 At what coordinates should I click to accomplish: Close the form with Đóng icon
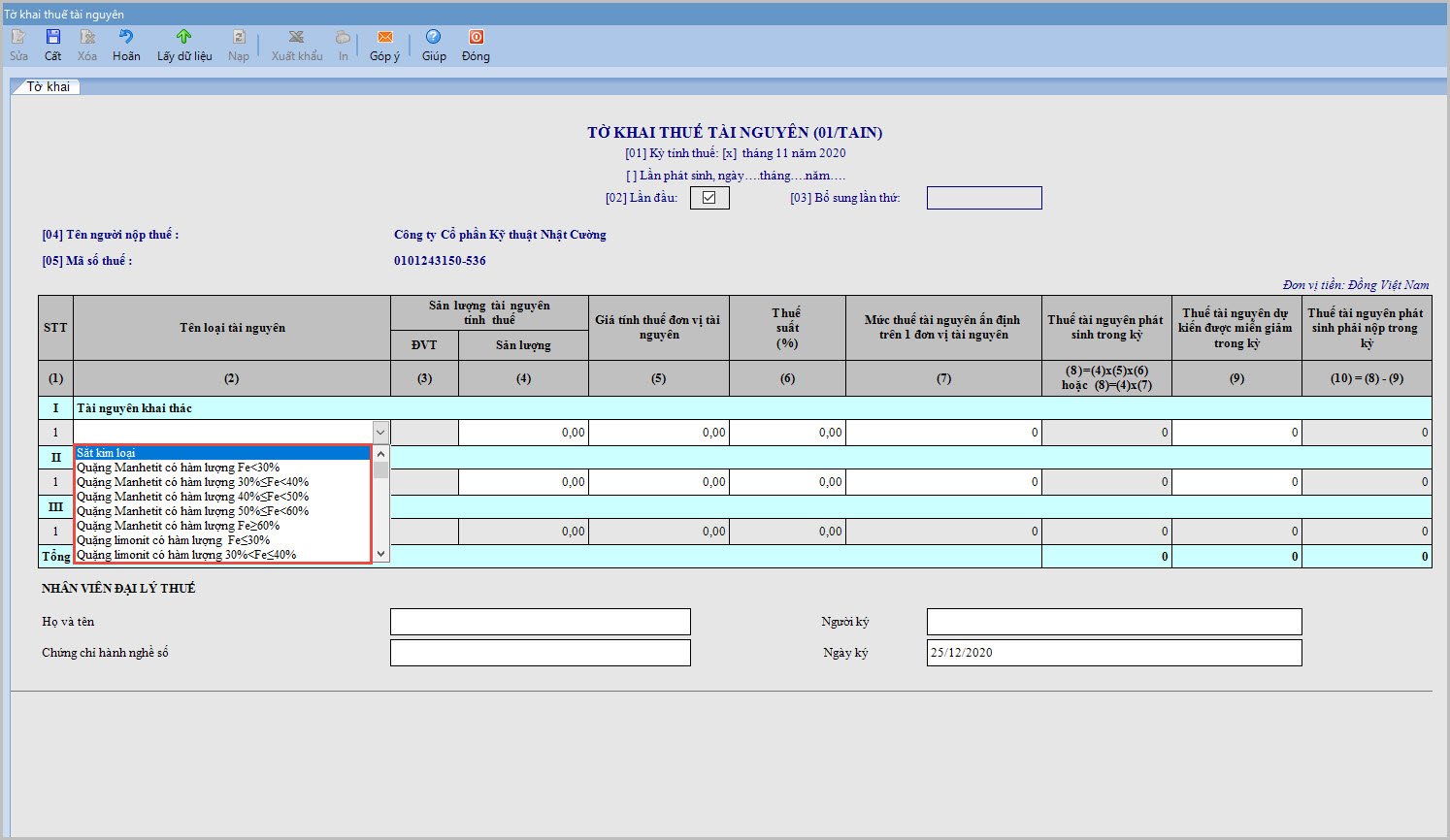(x=476, y=38)
